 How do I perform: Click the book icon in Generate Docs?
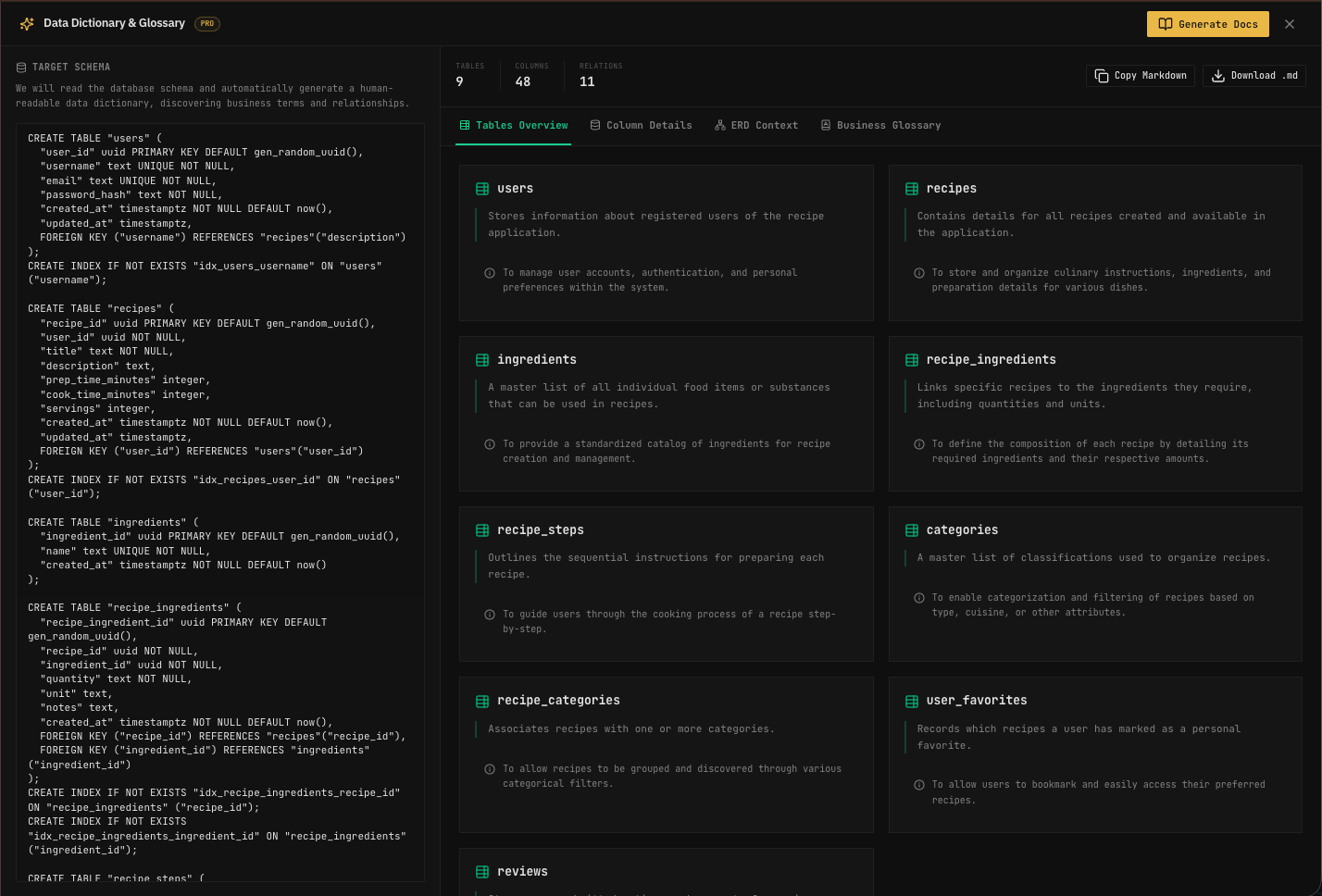pos(1166,24)
